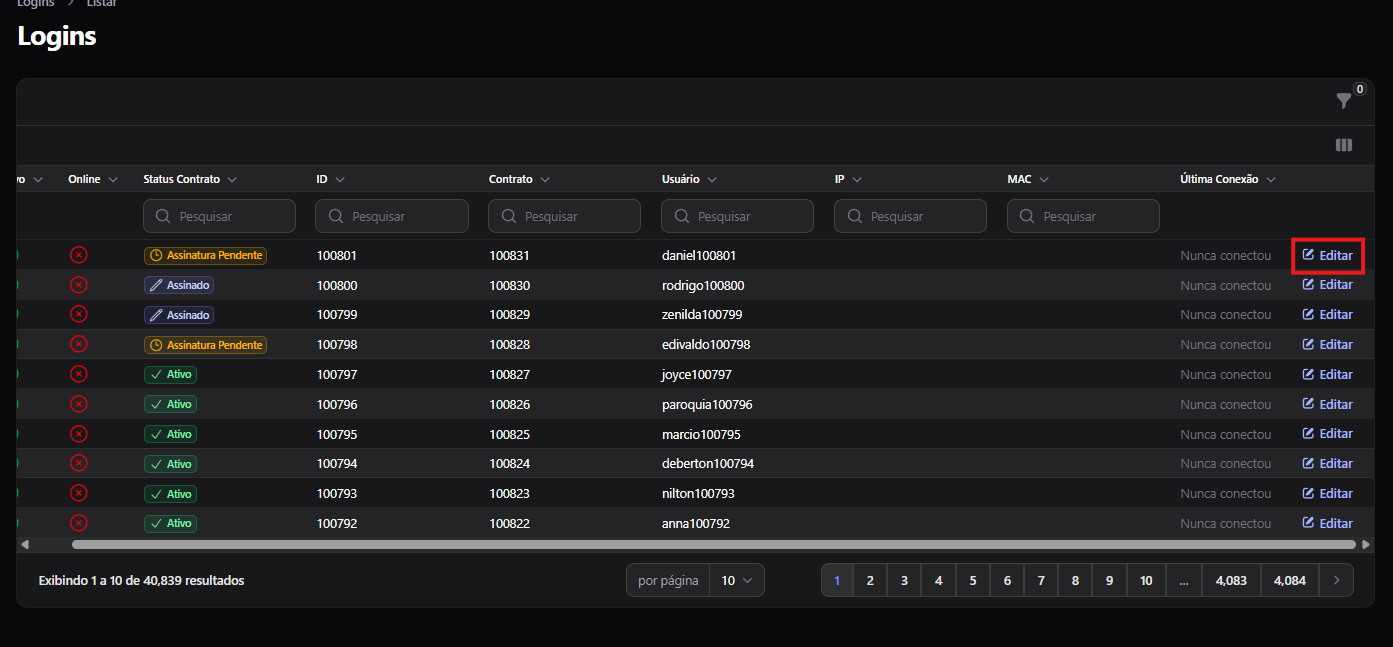Click the left arrow of horizontal scrollbar
This screenshot has width=1393, height=647.
pyautogui.click(x=25, y=545)
